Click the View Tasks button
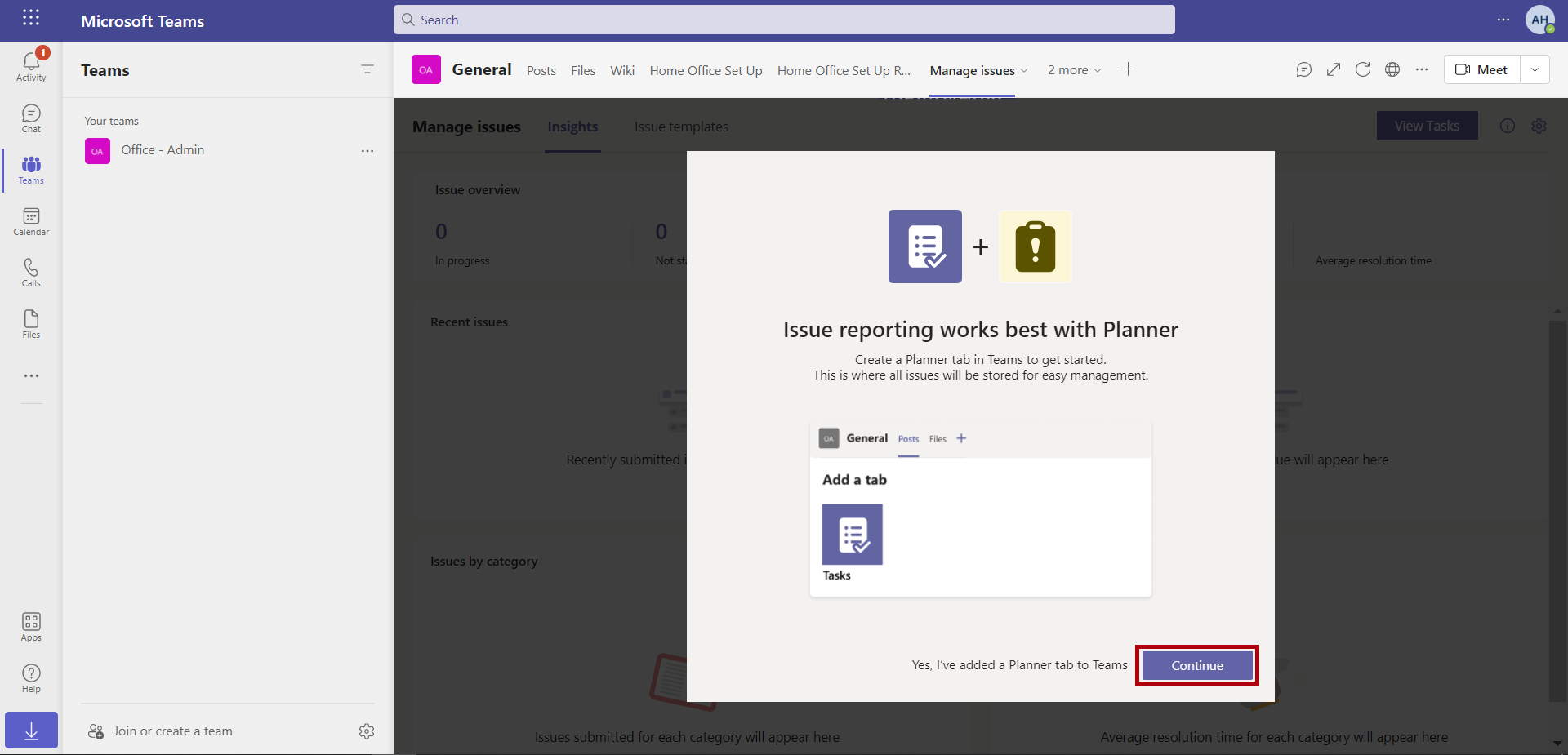The width and height of the screenshot is (1568, 755). [1427, 126]
